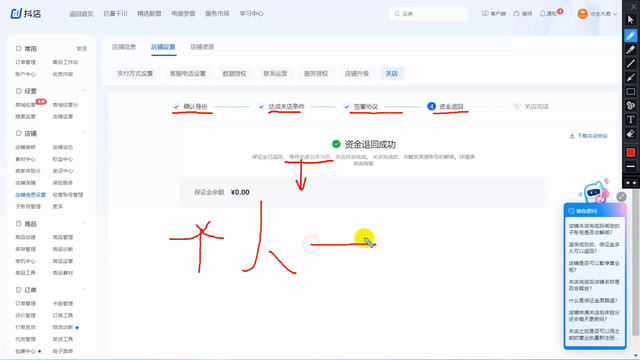Select the cursor pointer annotation tool
Screen dimensions: 640x360
coord(631,20)
